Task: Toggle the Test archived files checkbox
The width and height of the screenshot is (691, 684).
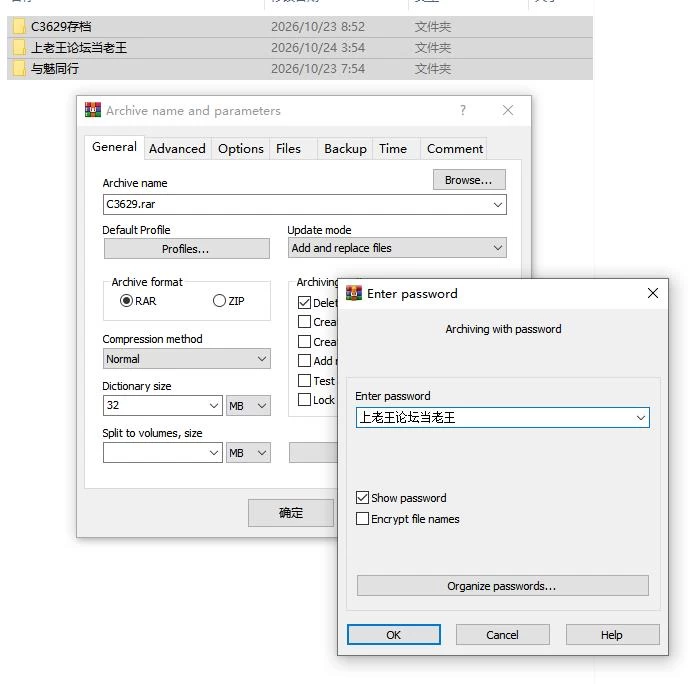Action: point(304,380)
